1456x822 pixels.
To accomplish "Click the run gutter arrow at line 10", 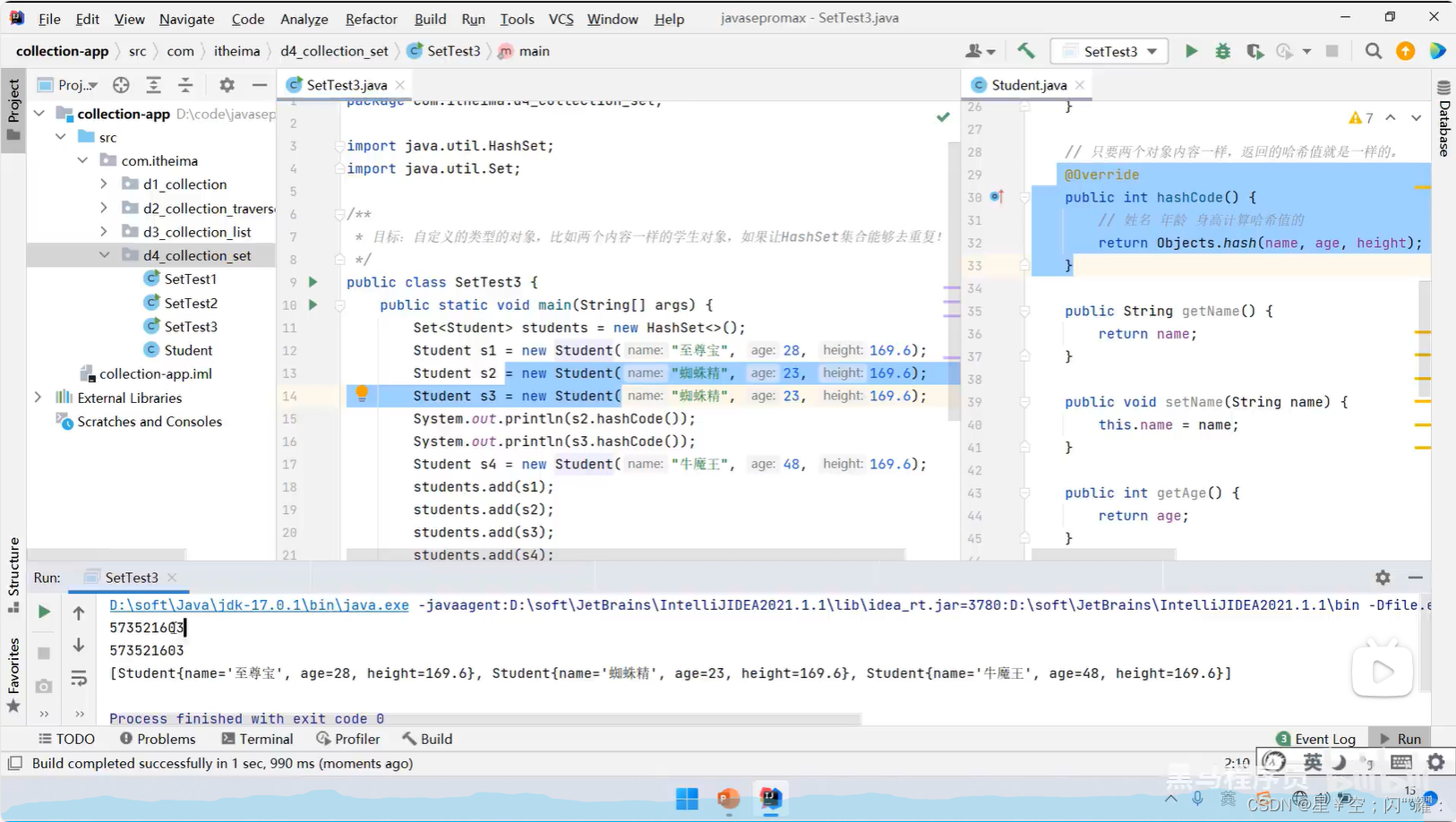I will pyautogui.click(x=313, y=304).
